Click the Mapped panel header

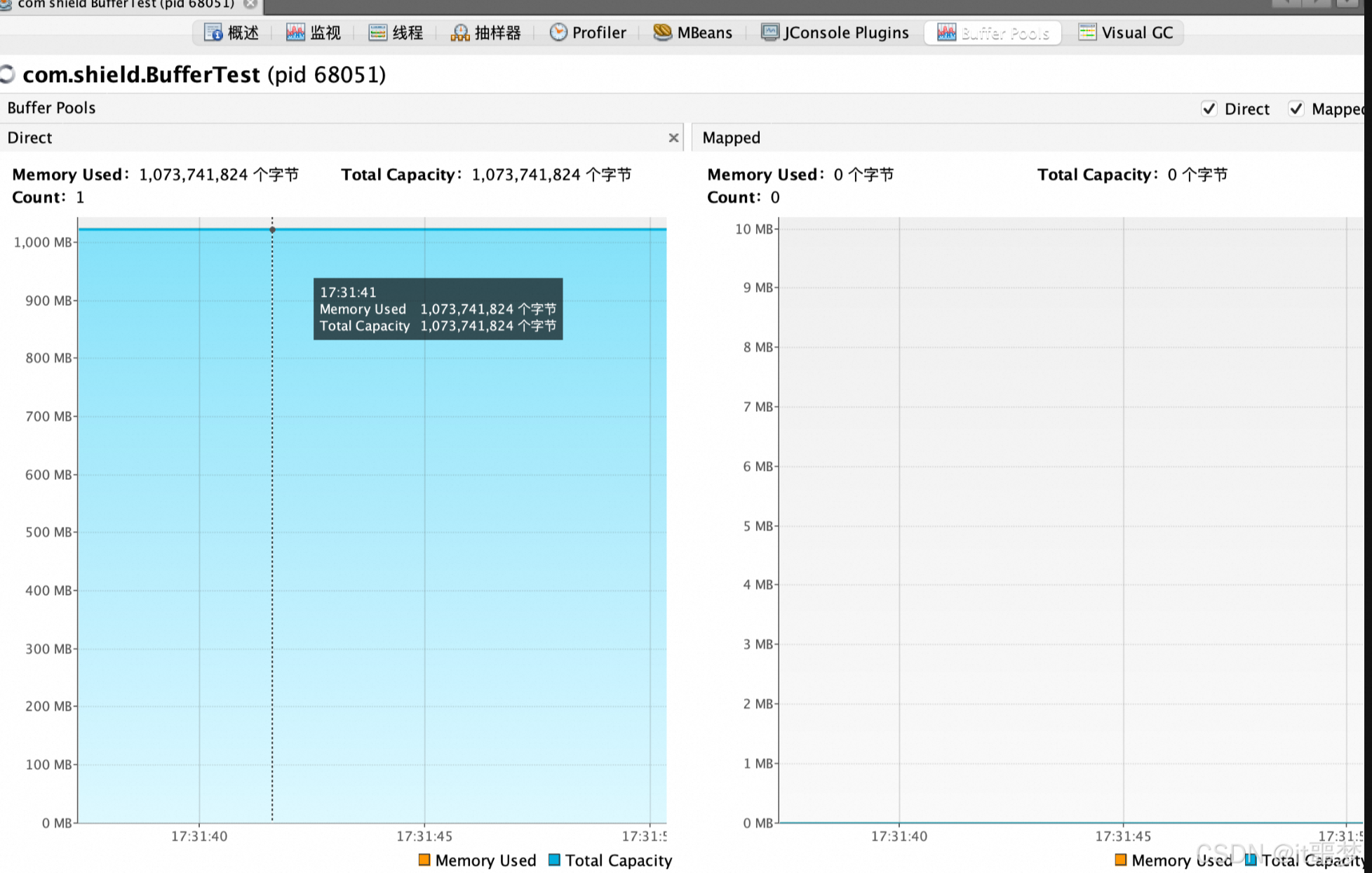click(732, 138)
